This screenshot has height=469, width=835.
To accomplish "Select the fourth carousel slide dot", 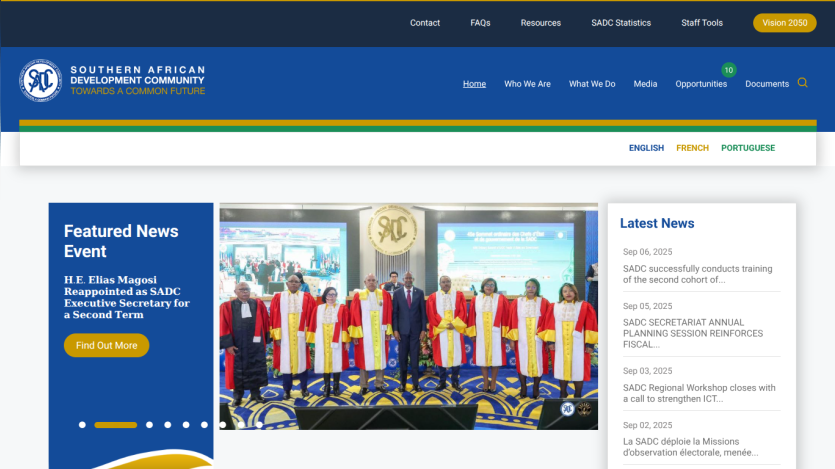I will 168,425.
